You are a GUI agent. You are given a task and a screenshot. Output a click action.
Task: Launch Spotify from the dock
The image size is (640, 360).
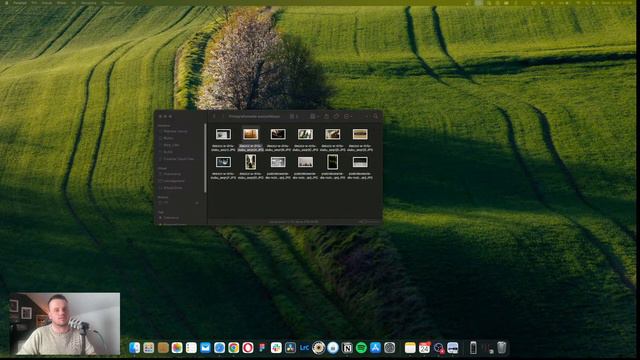[x=361, y=348]
